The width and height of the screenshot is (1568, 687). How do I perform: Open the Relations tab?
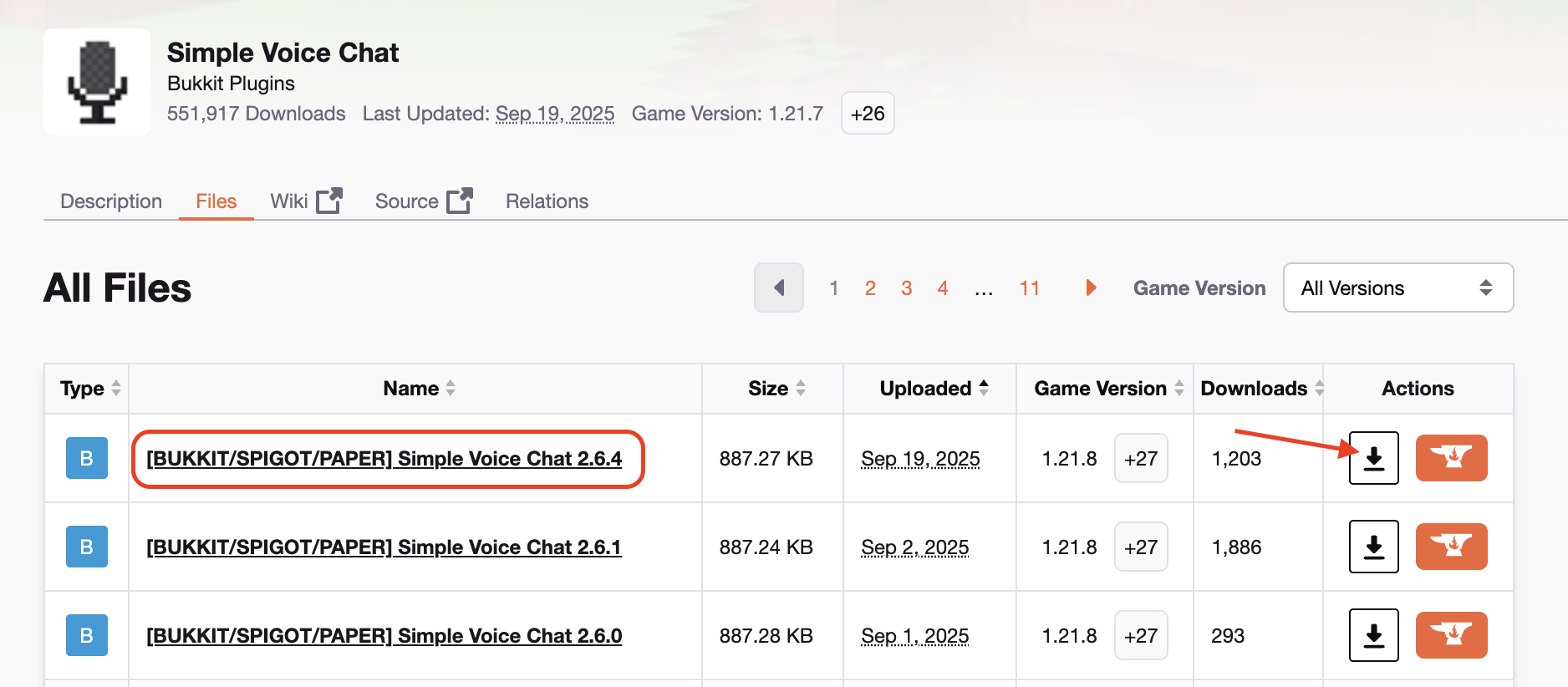point(547,201)
